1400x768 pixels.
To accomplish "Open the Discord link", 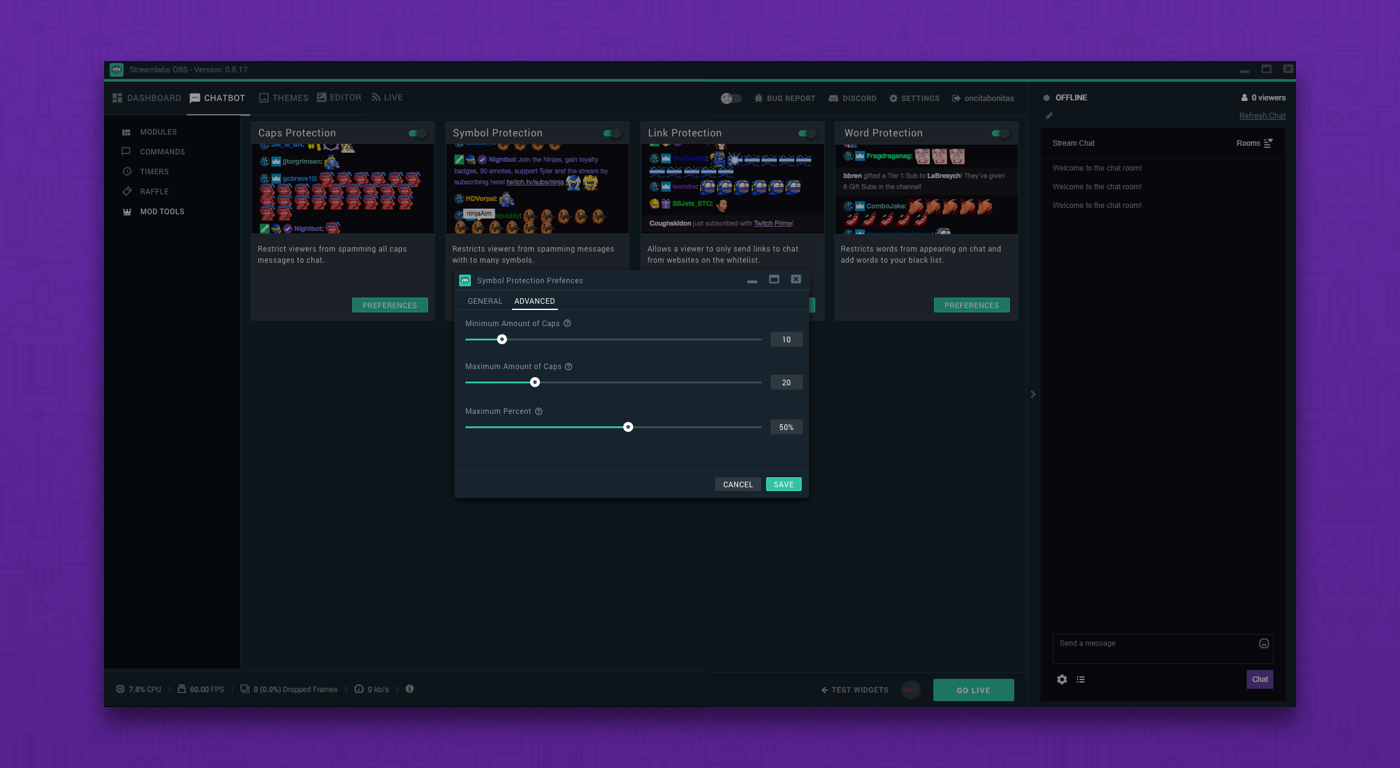I will tap(852, 98).
